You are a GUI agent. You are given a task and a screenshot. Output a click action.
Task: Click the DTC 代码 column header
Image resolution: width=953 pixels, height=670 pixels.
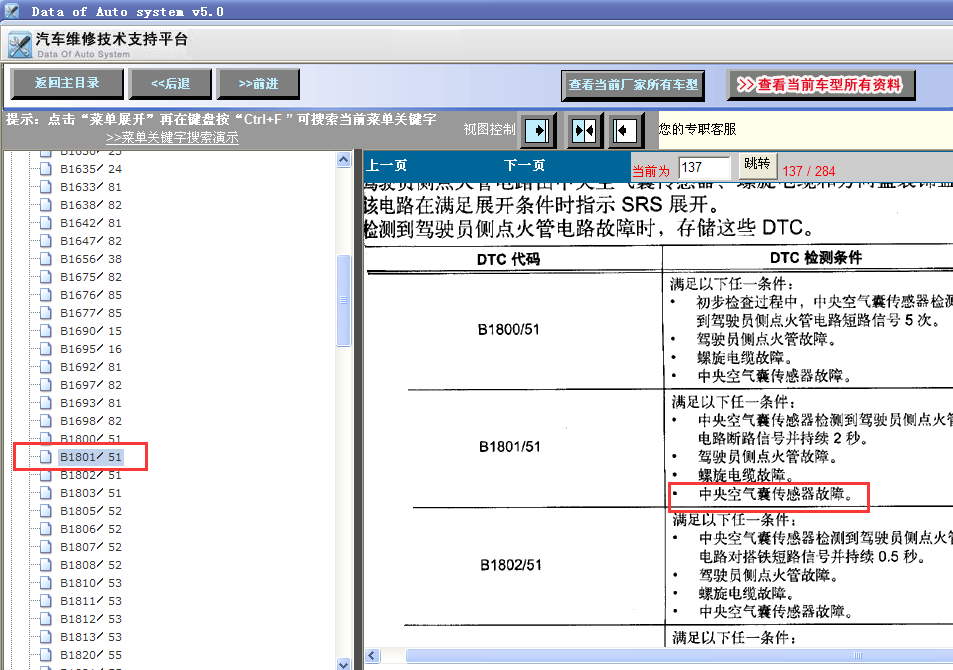(x=508, y=259)
